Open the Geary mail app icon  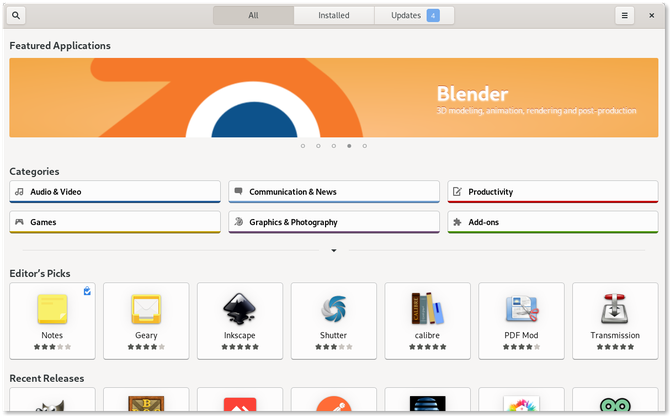146,309
